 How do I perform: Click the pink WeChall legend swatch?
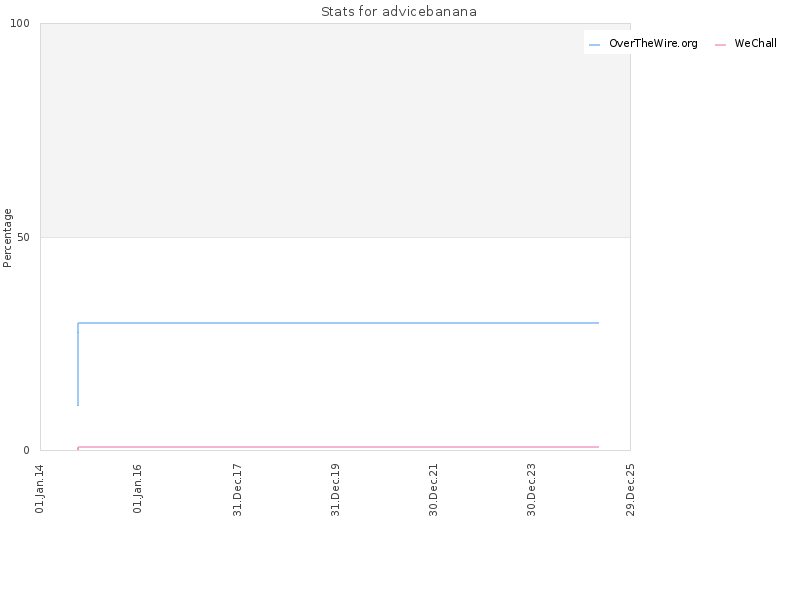coord(720,45)
